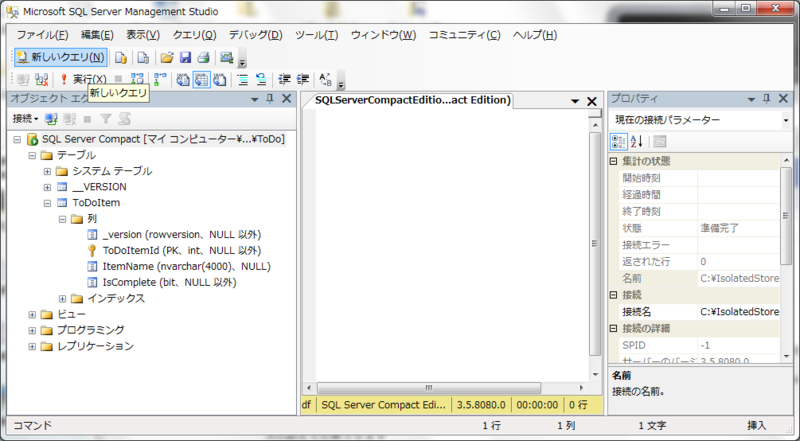Screen dimensions: 800x441
Task: Collapse the テーブル folder
Action: click(x=32, y=155)
